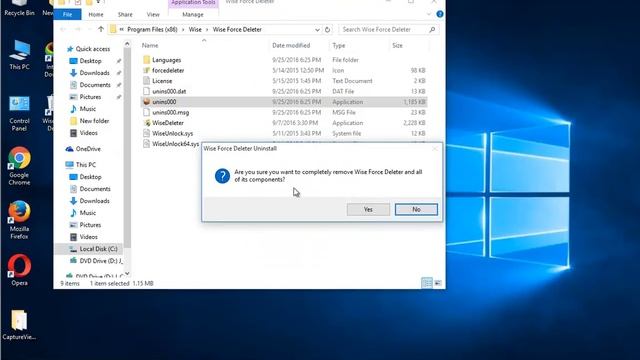Open Documents under This PC
The image size is (640, 360).
pyautogui.click(x=95, y=189)
